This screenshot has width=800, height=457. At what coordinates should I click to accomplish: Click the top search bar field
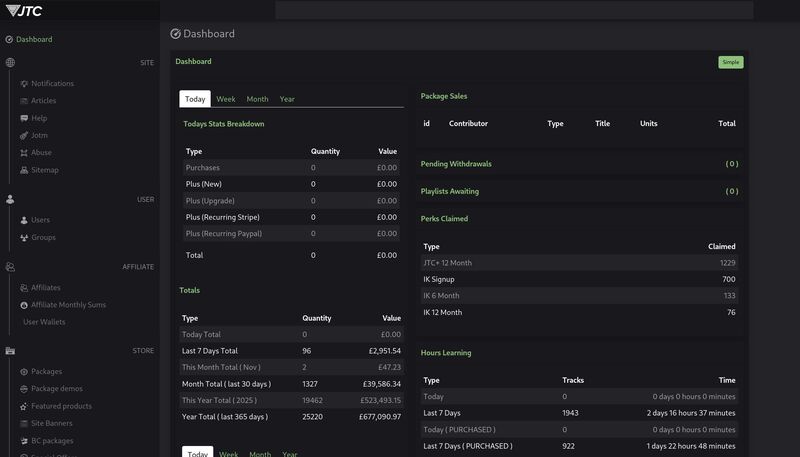point(514,10)
